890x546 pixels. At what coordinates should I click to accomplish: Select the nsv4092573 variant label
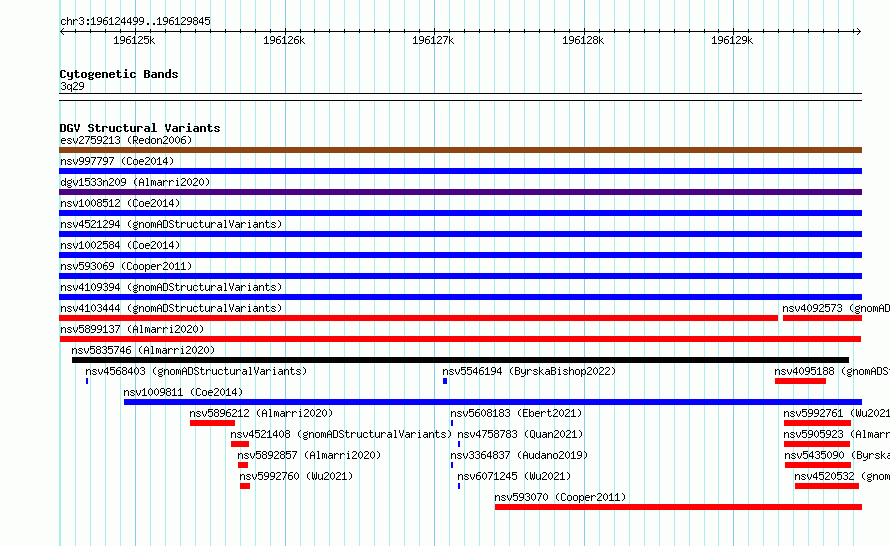(x=836, y=308)
